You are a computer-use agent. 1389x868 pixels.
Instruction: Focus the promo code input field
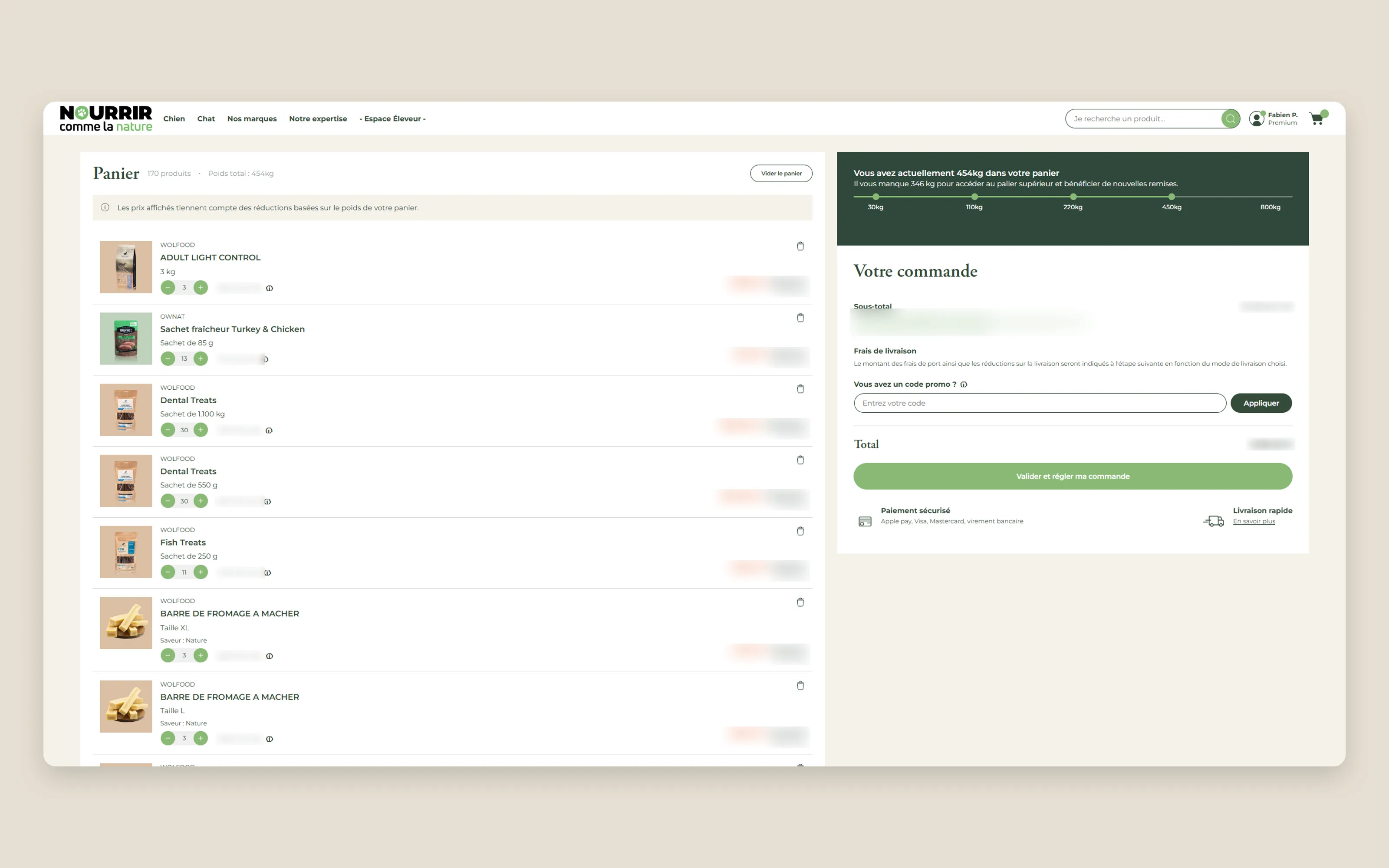click(x=1040, y=403)
